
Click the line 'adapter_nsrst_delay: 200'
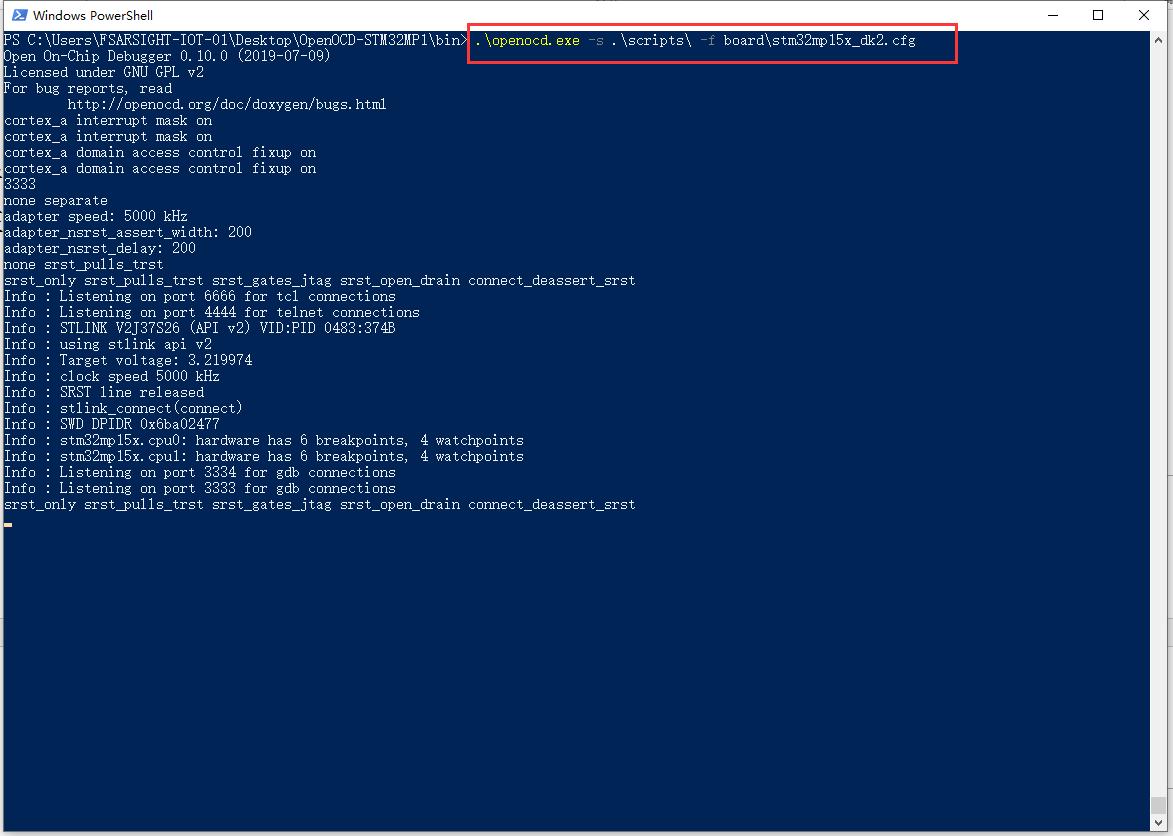tap(99, 248)
